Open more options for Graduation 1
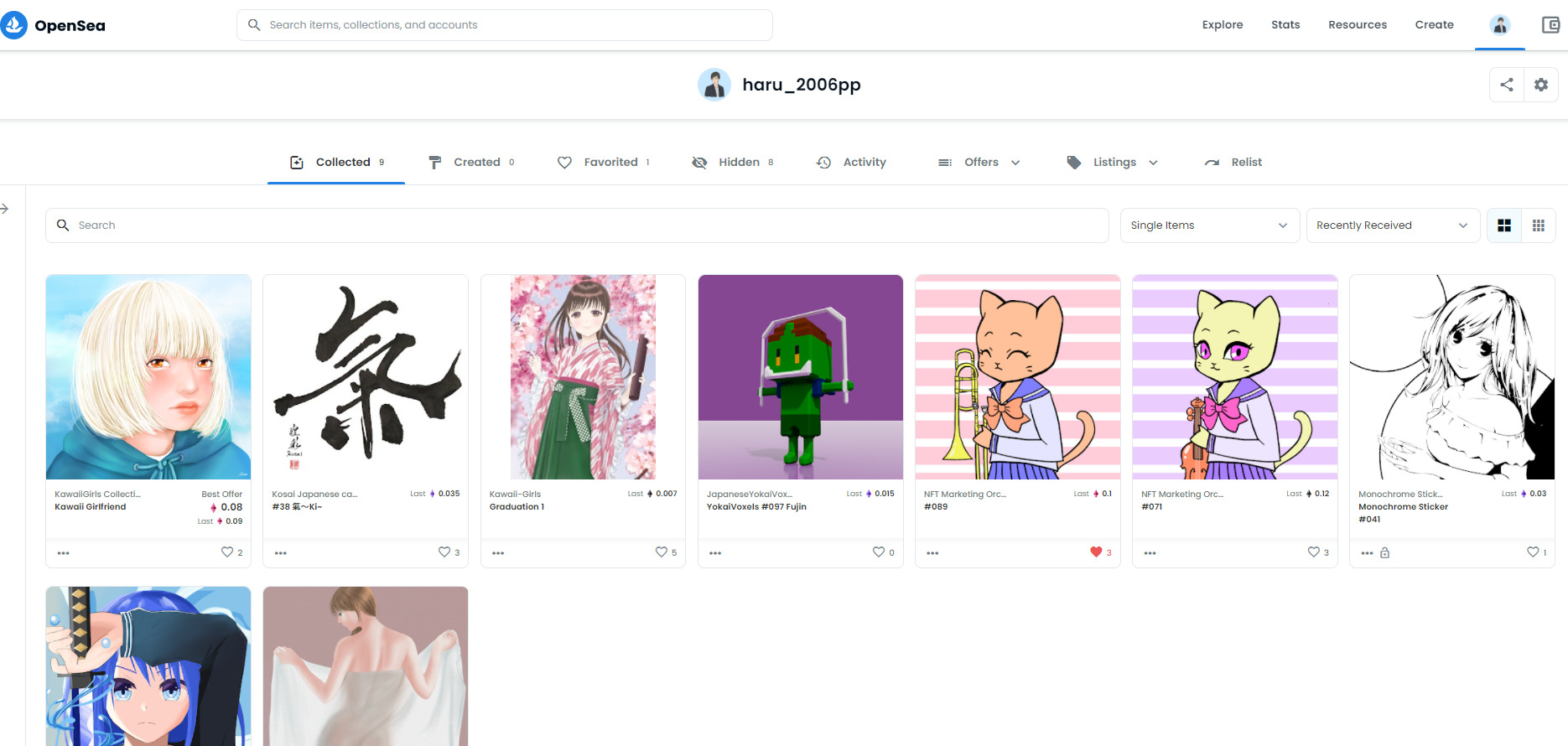The image size is (1568, 746). pos(498,553)
